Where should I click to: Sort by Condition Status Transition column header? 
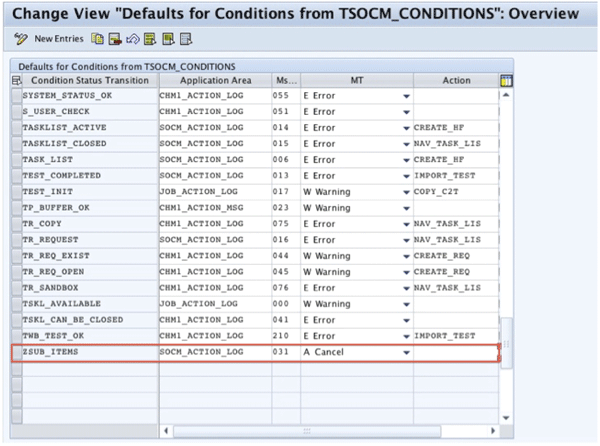point(90,81)
